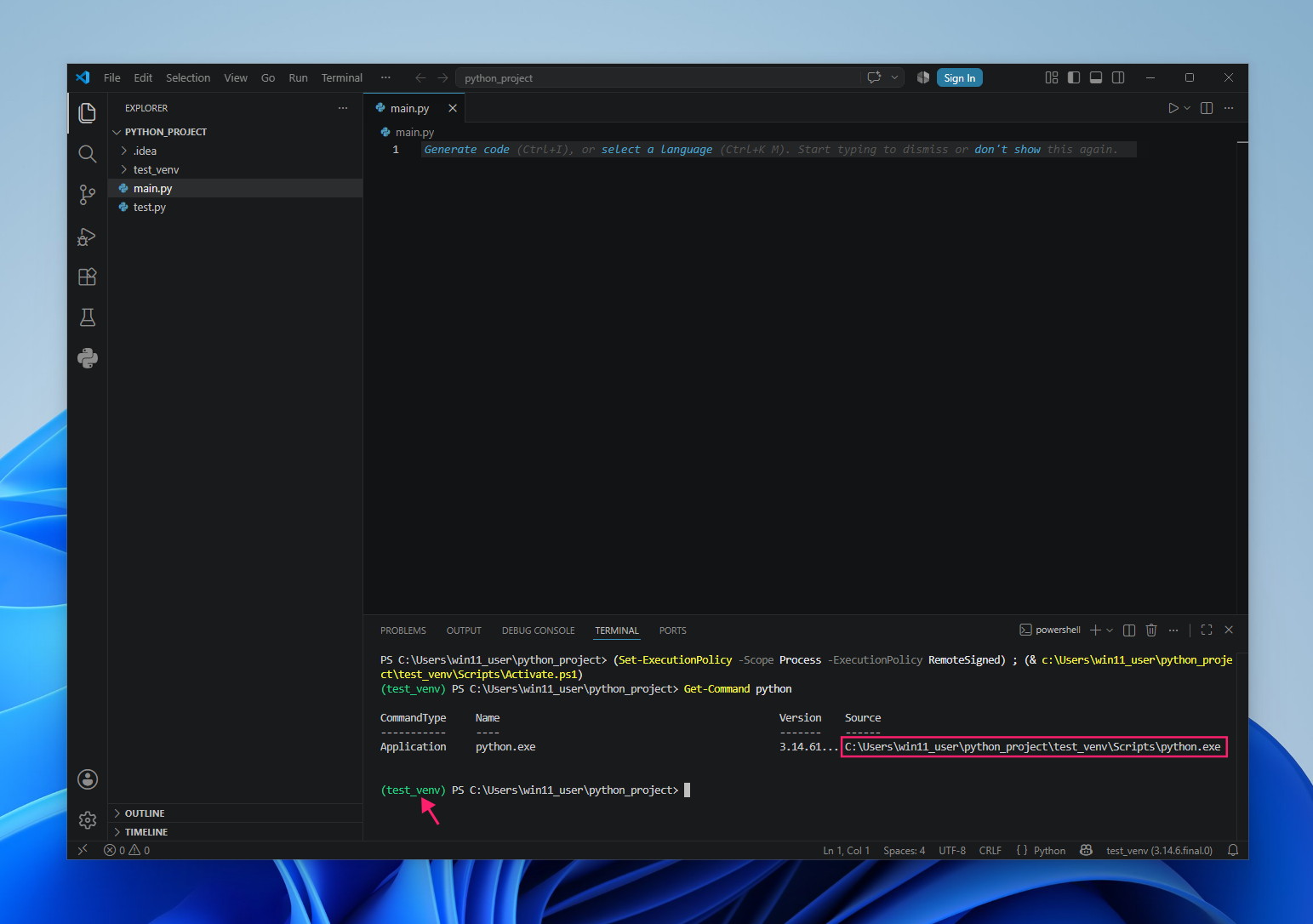Switch to the OUTPUT tab

464,630
